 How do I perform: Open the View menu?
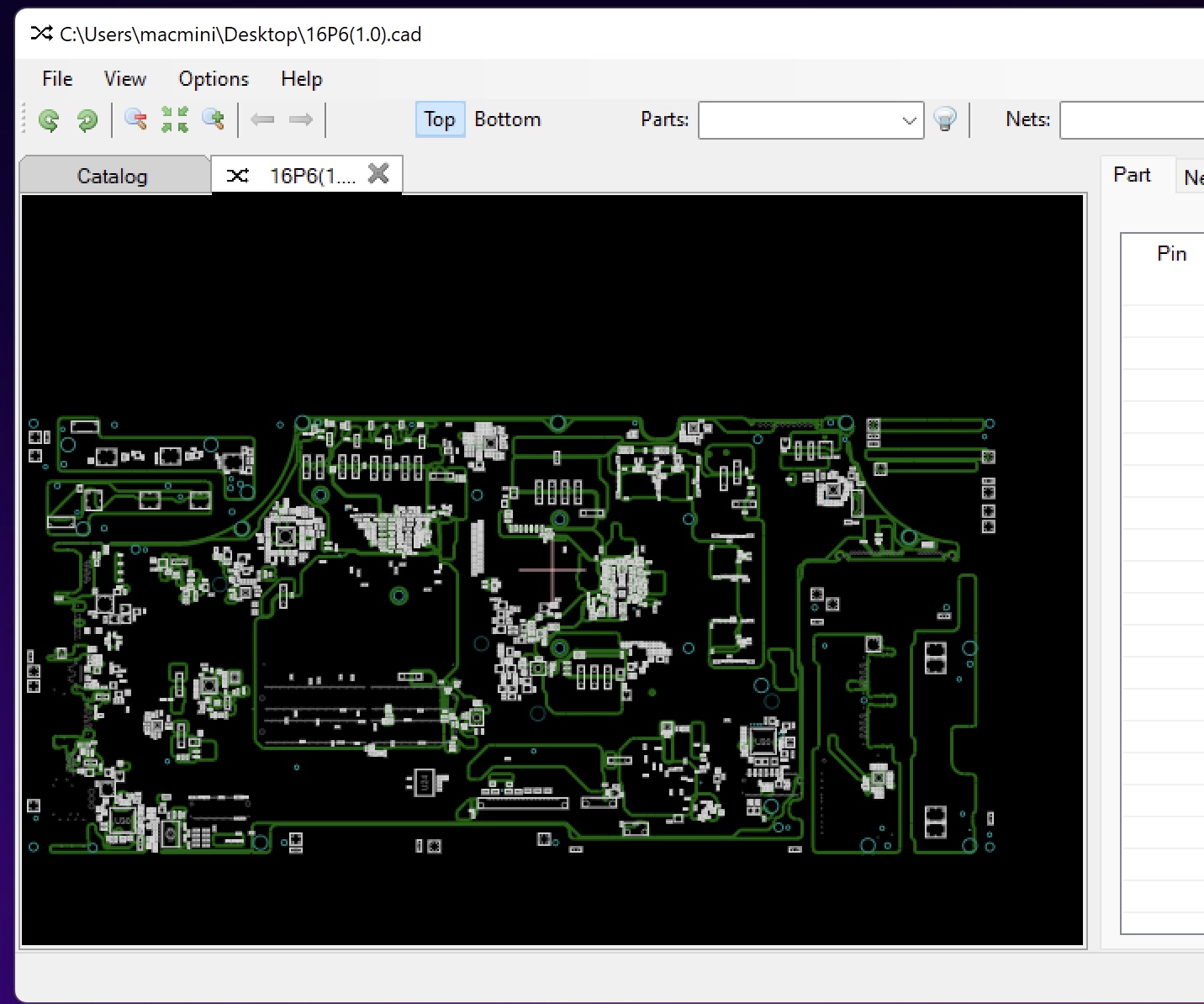[x=124, y=79]
